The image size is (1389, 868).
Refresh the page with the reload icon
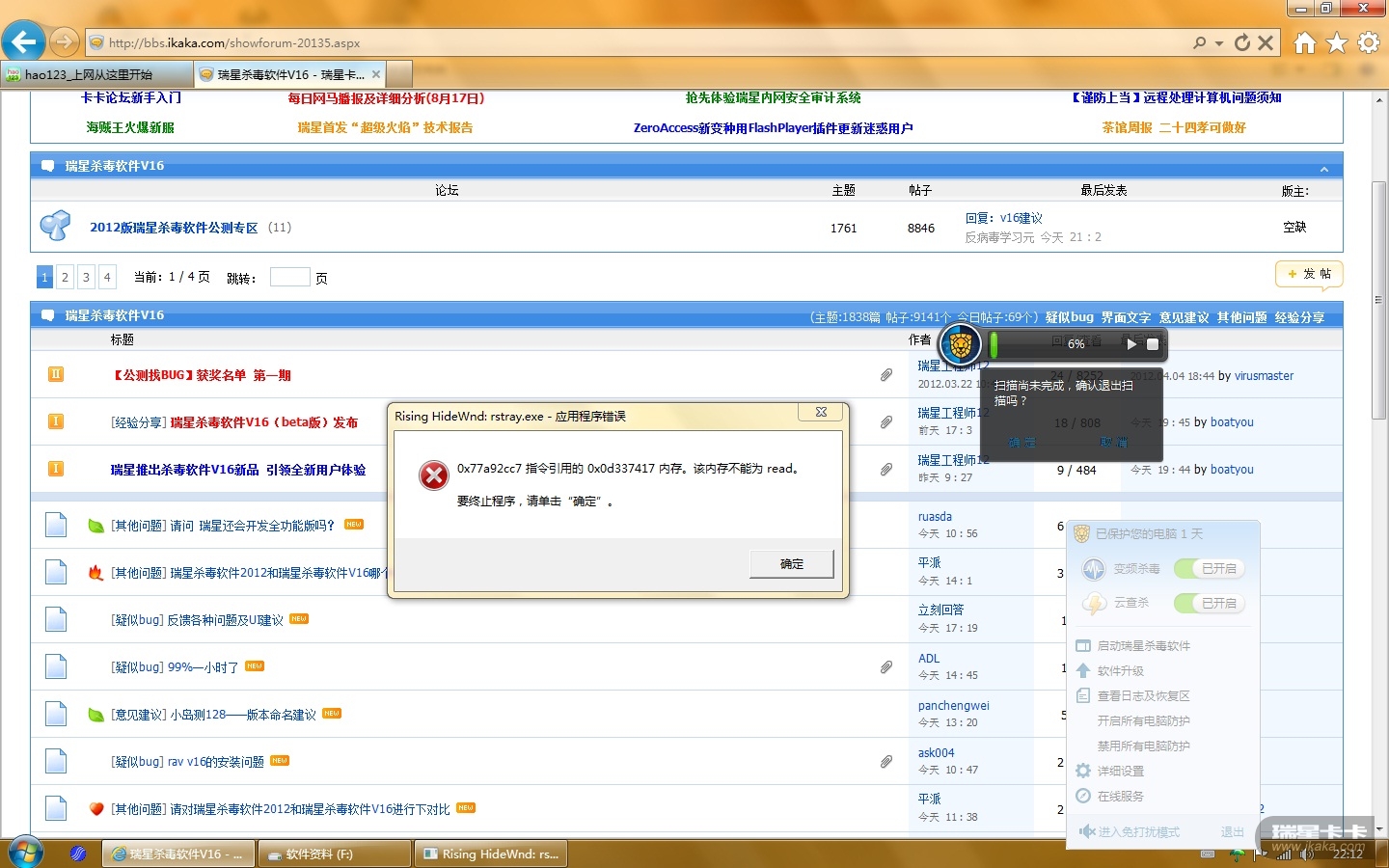1242,42
